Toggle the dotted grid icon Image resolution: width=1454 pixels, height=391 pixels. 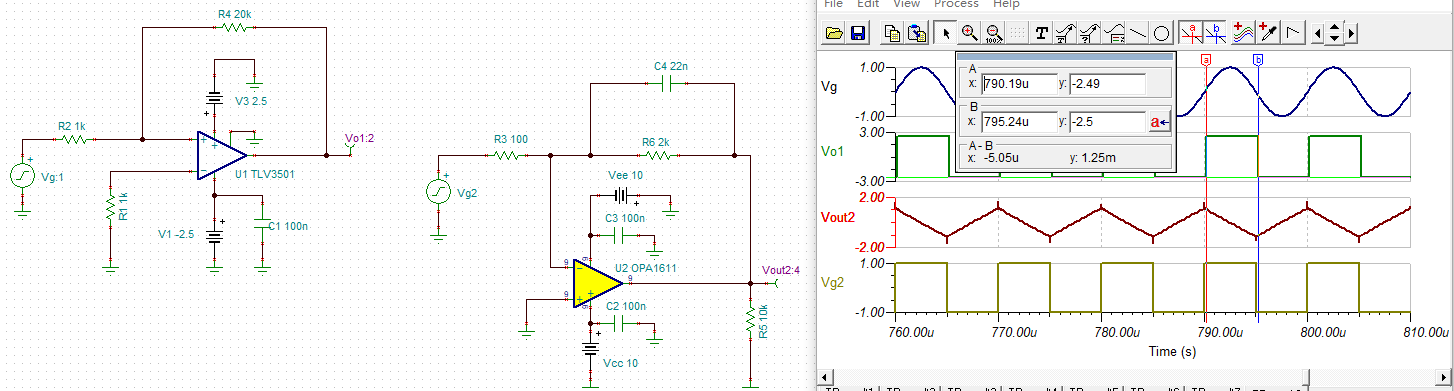[x=1016, y=33]
